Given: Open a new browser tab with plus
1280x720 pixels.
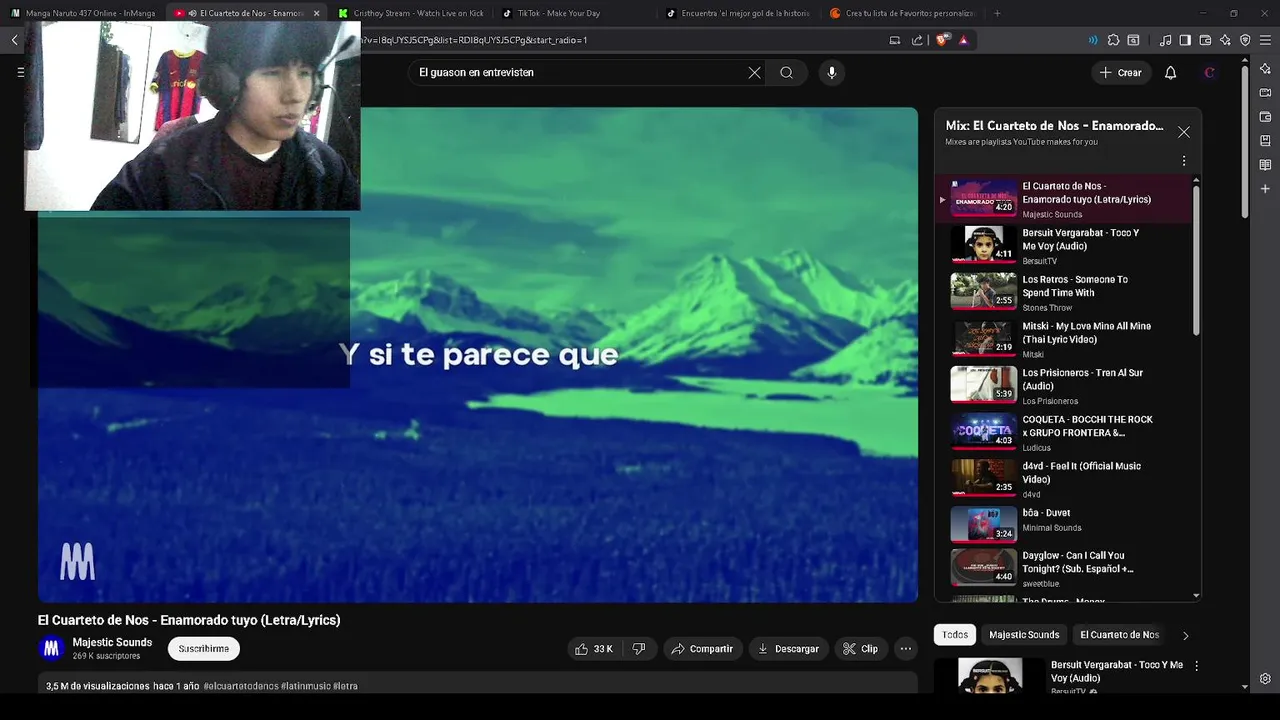Looking at the screenshot, I should click(996, 13).
